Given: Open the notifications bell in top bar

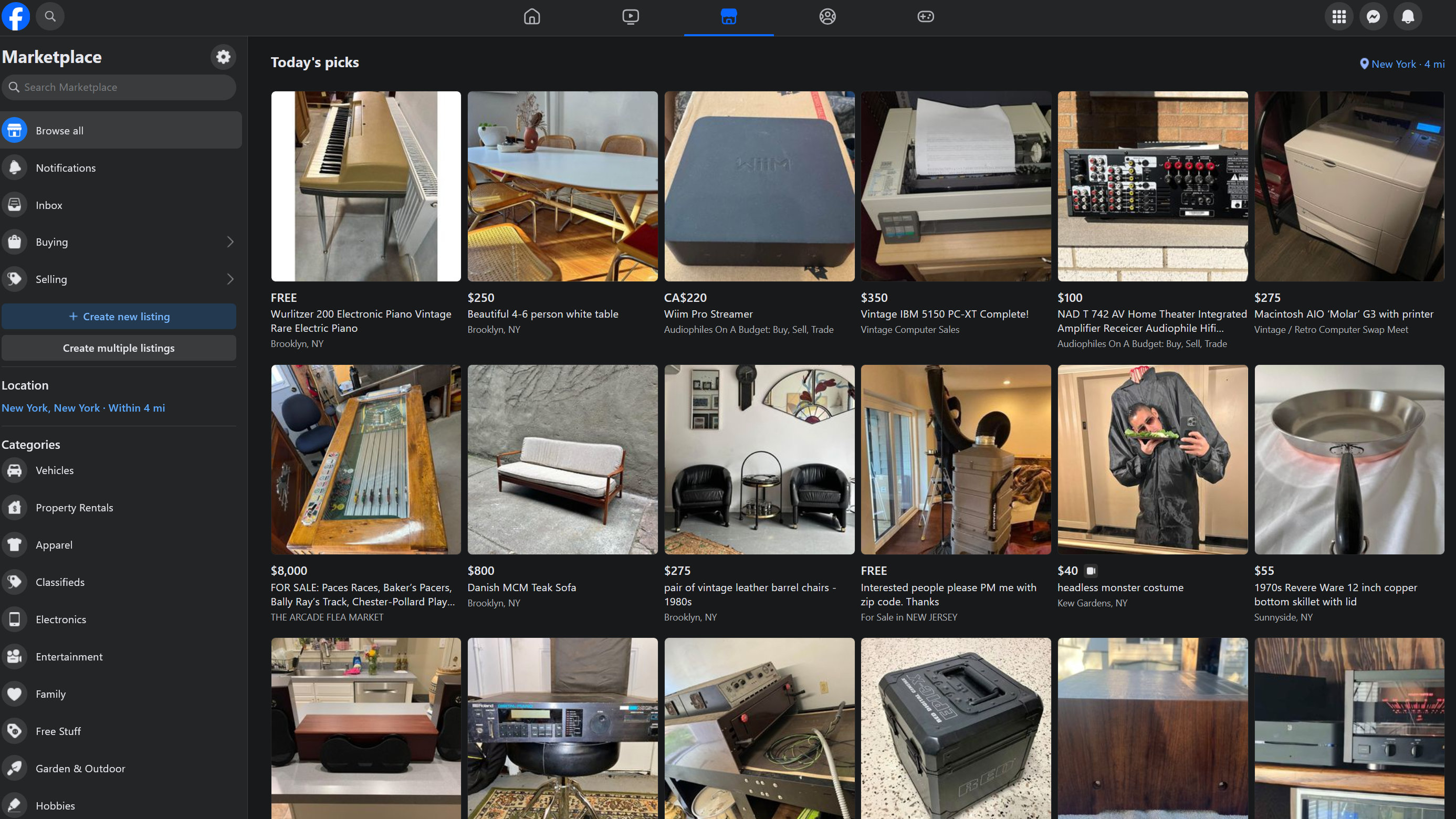Looking at the screenshot, I should pyautogui.click(x=1407, y=16).
